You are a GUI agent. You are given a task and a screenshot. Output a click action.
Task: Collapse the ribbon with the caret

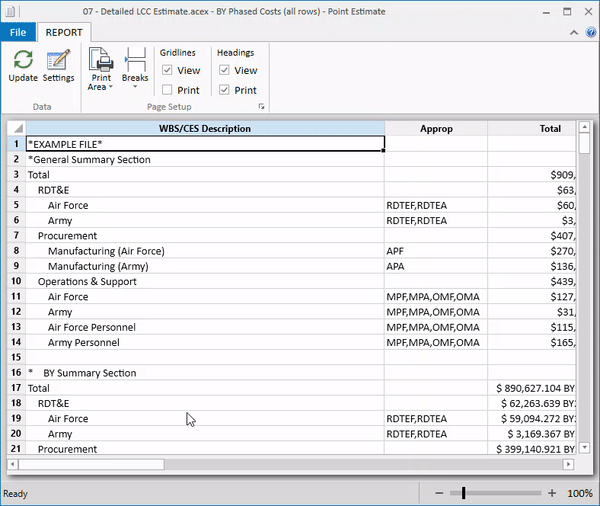tap(574, 31)
